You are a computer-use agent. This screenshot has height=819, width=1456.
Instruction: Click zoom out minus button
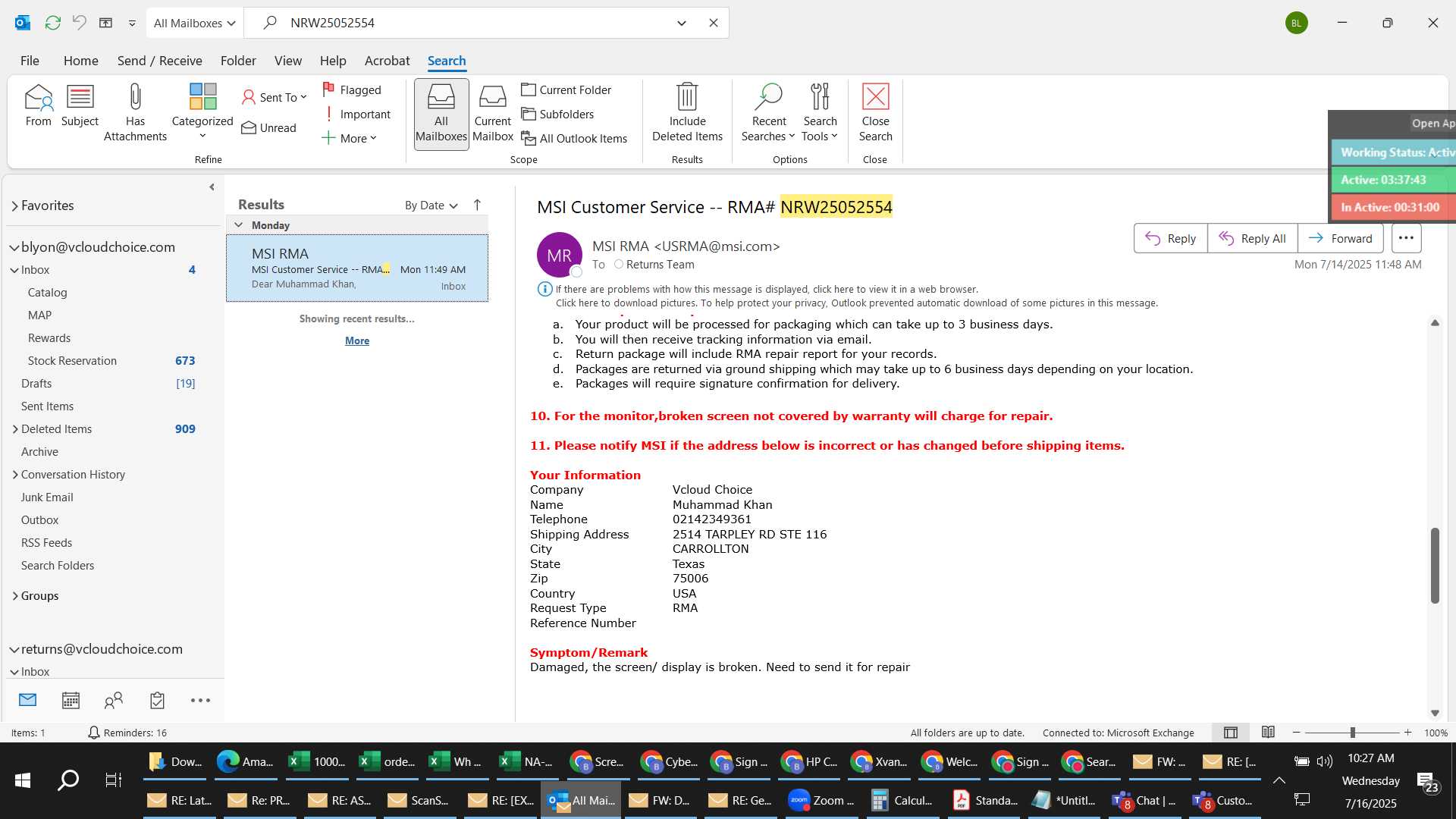pos(1296,733)
